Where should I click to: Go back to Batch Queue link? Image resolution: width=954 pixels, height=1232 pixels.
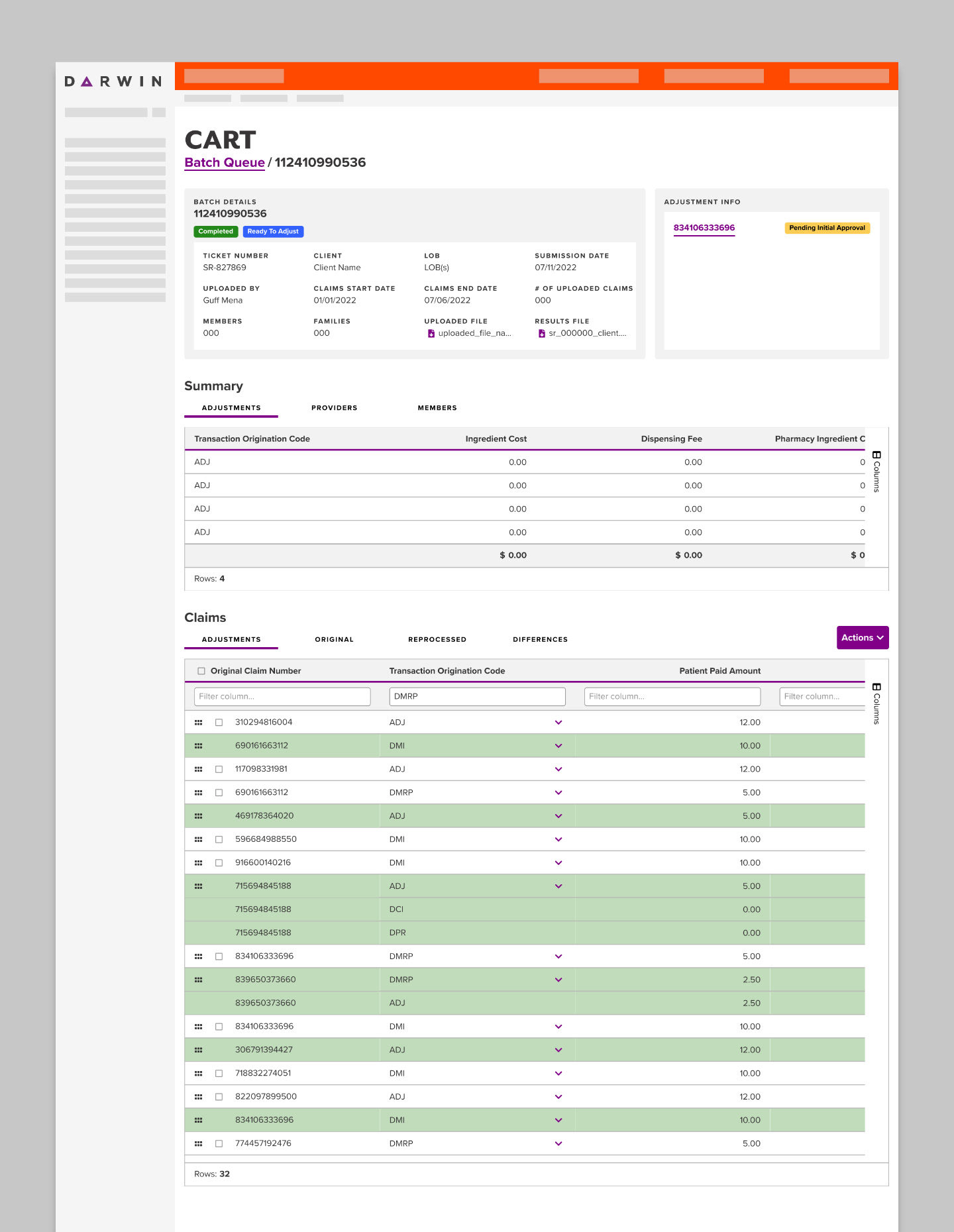[225, 163]
